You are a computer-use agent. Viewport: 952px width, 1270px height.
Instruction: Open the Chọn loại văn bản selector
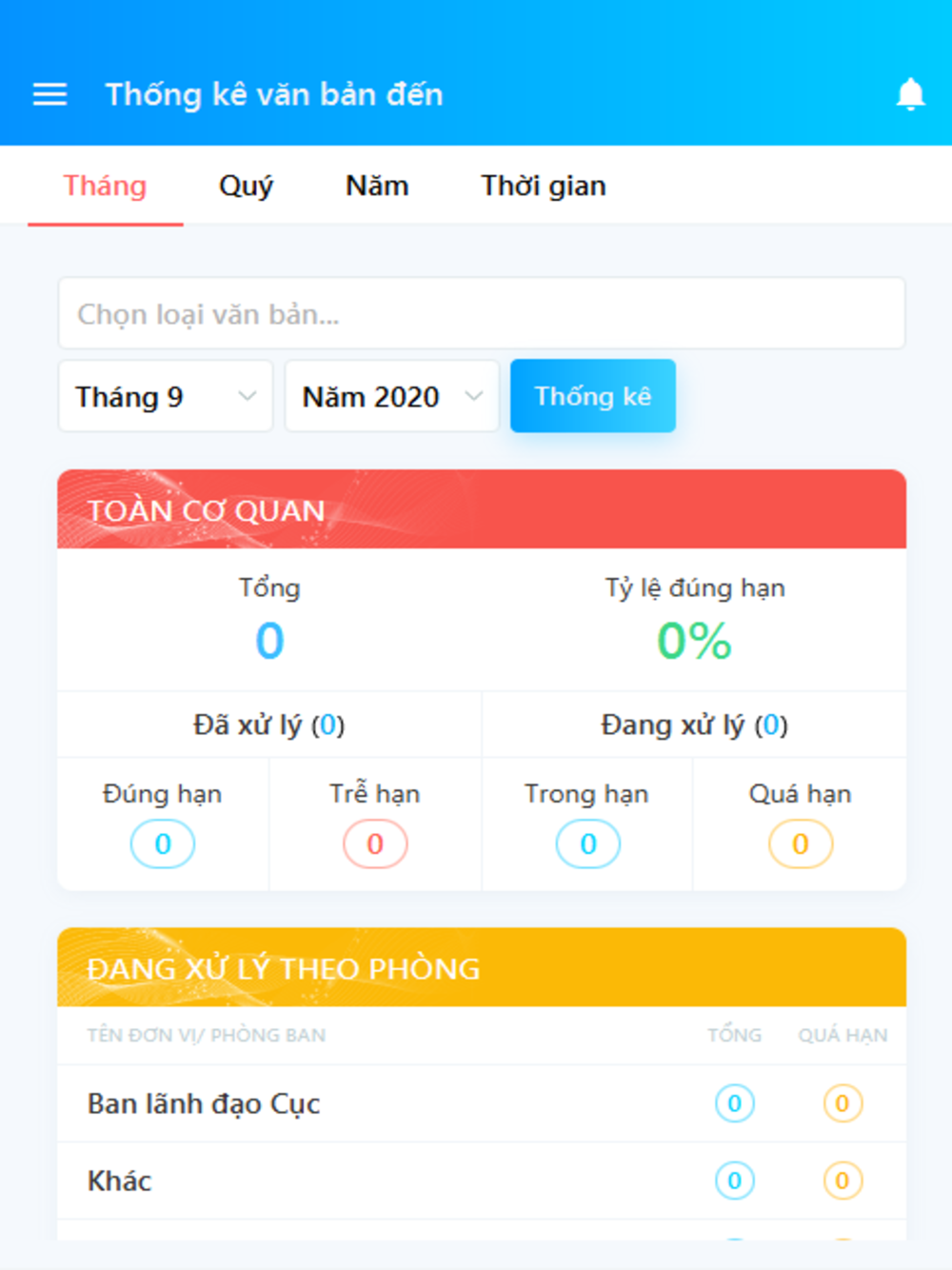point(482,313)
